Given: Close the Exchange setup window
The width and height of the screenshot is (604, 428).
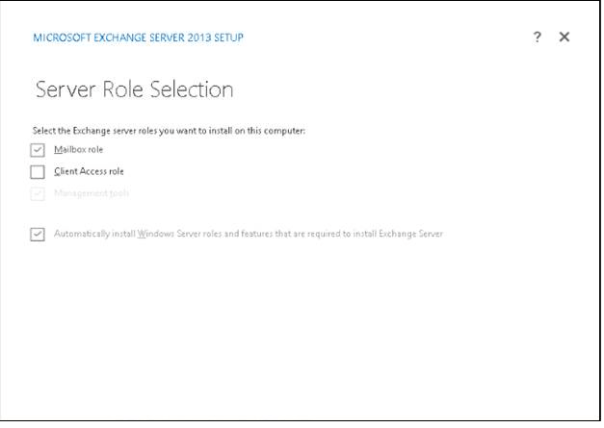Looking at the screenshot, I should click(x=564, y=37).
